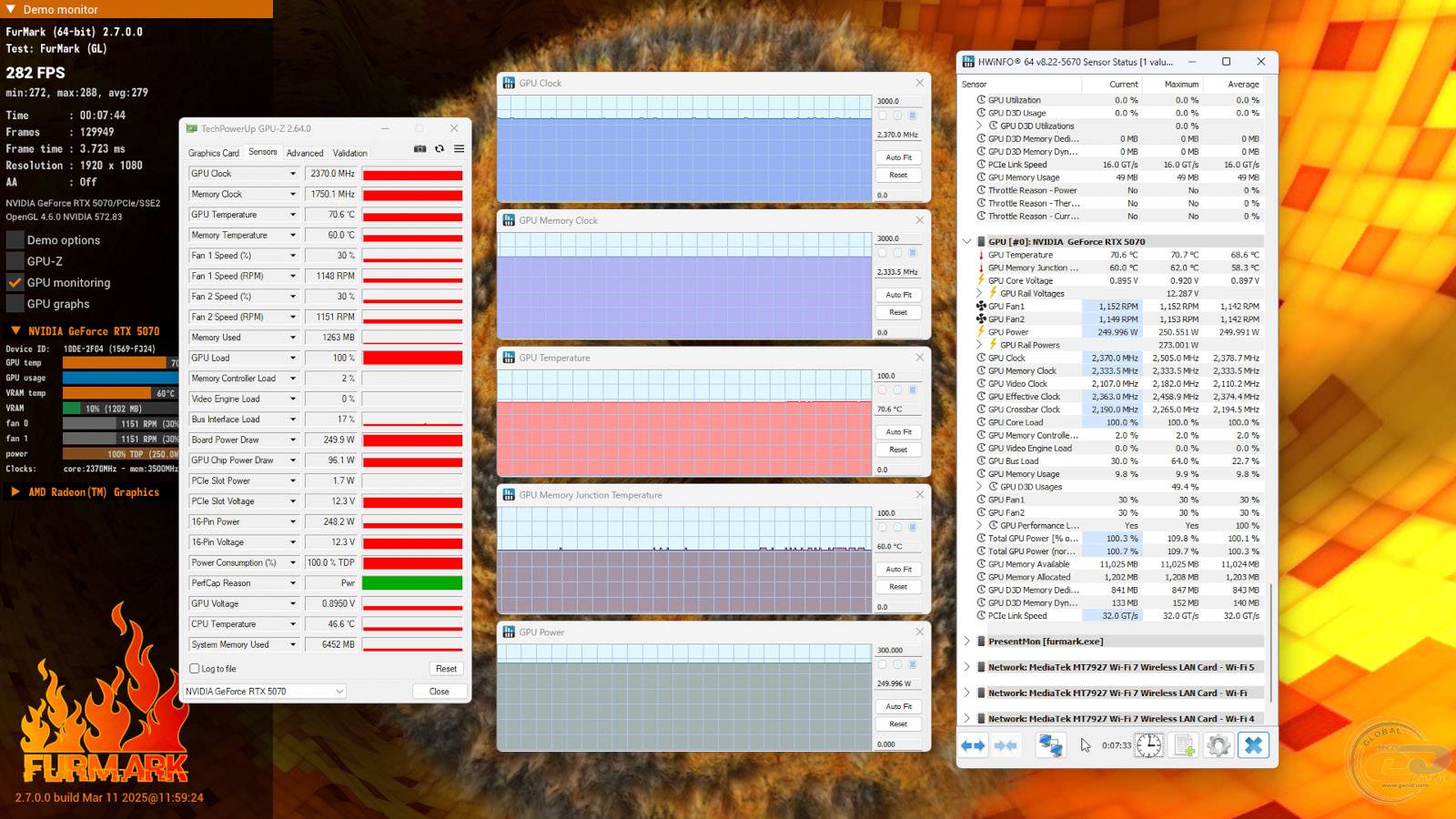Click the GPU-Z title bar app icon
The image size is (1456, 819).
(192, 128)
